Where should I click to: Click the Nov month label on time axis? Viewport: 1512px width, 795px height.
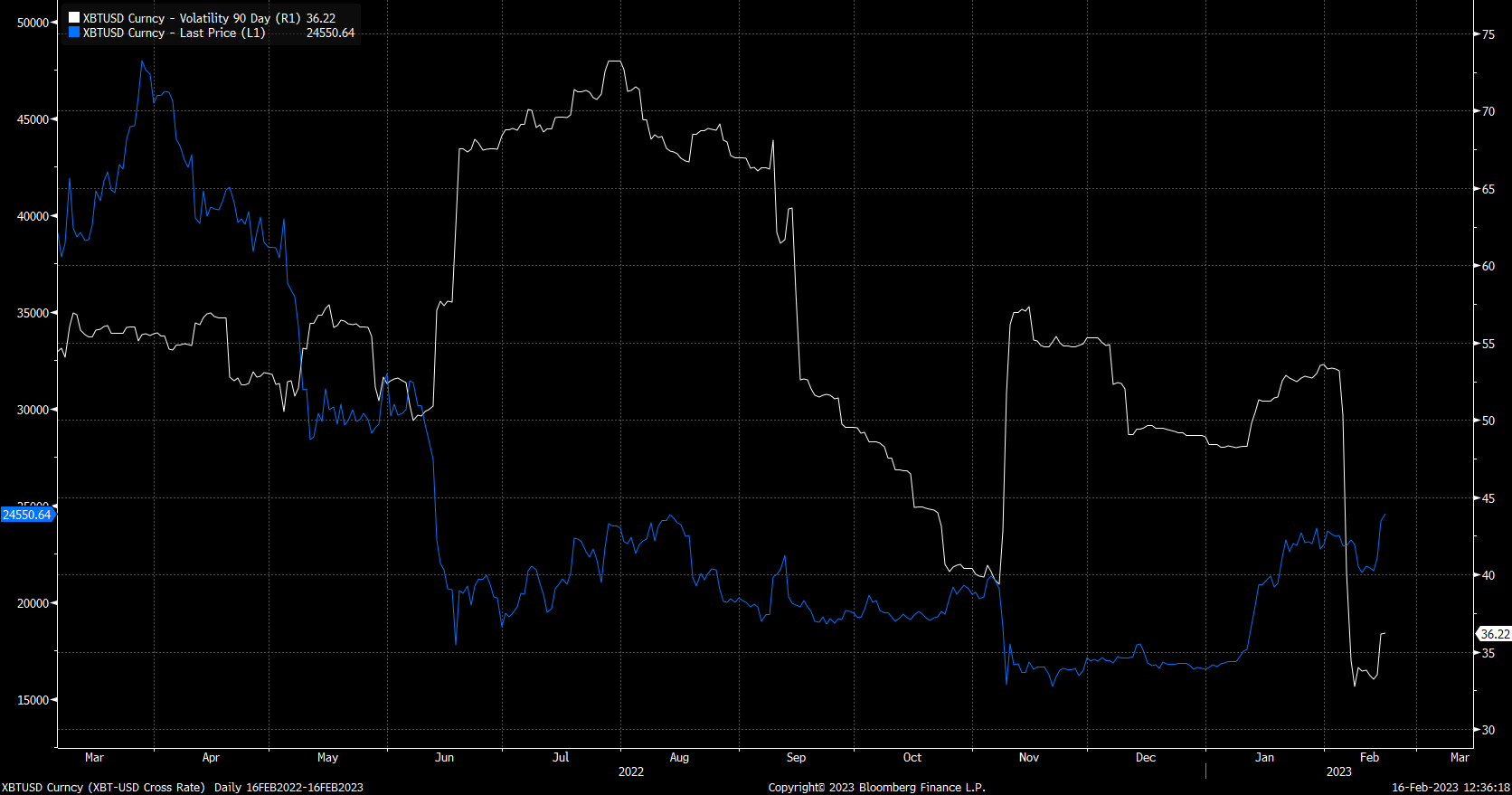(x=1029, y=758)
